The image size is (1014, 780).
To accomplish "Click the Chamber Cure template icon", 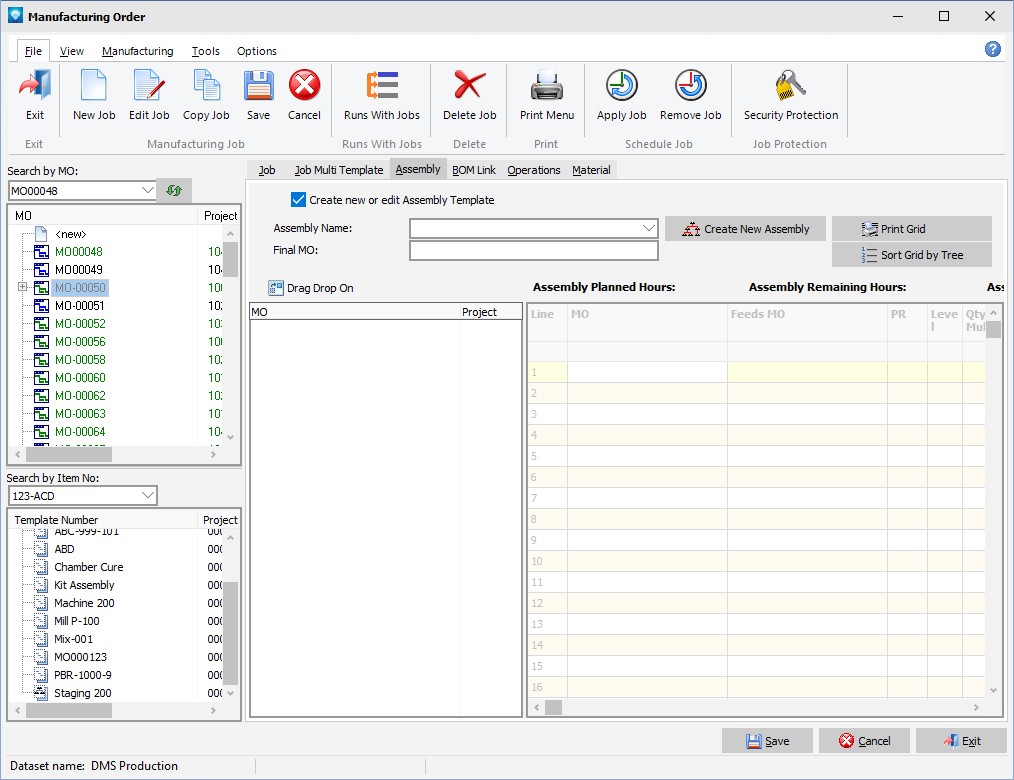I will click(x=41, y=567).
